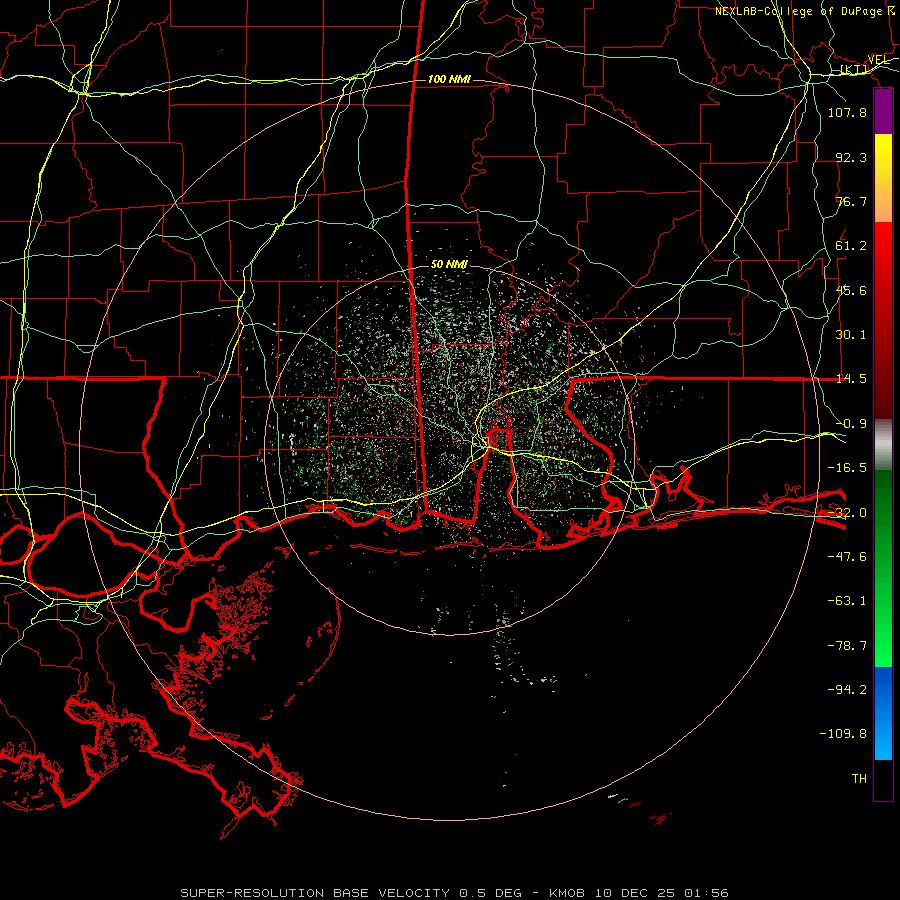
Task: Select the 92.3 velocity scale value
Action: pos(851,157)
